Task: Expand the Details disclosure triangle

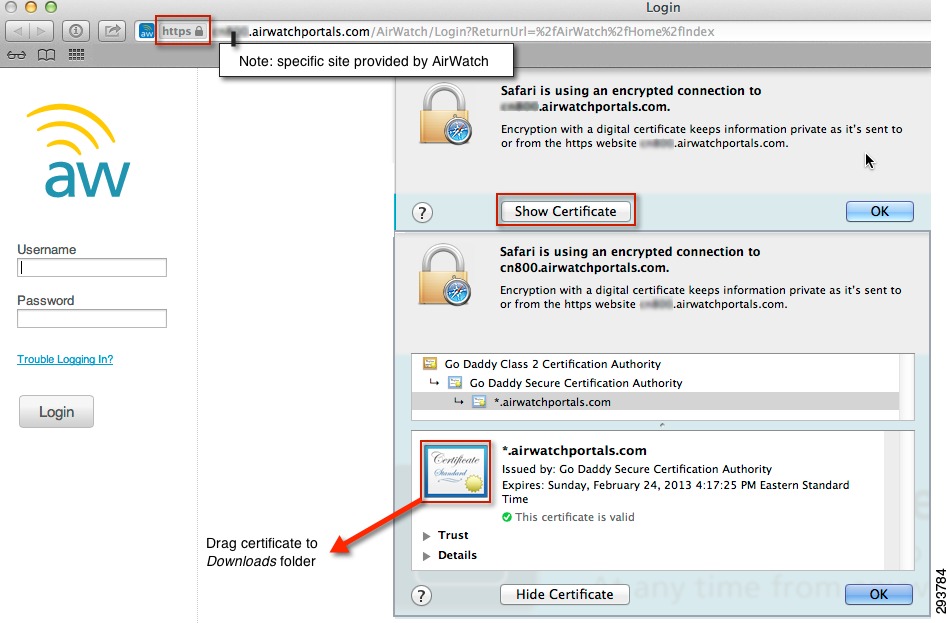Action: coord(426,556)
